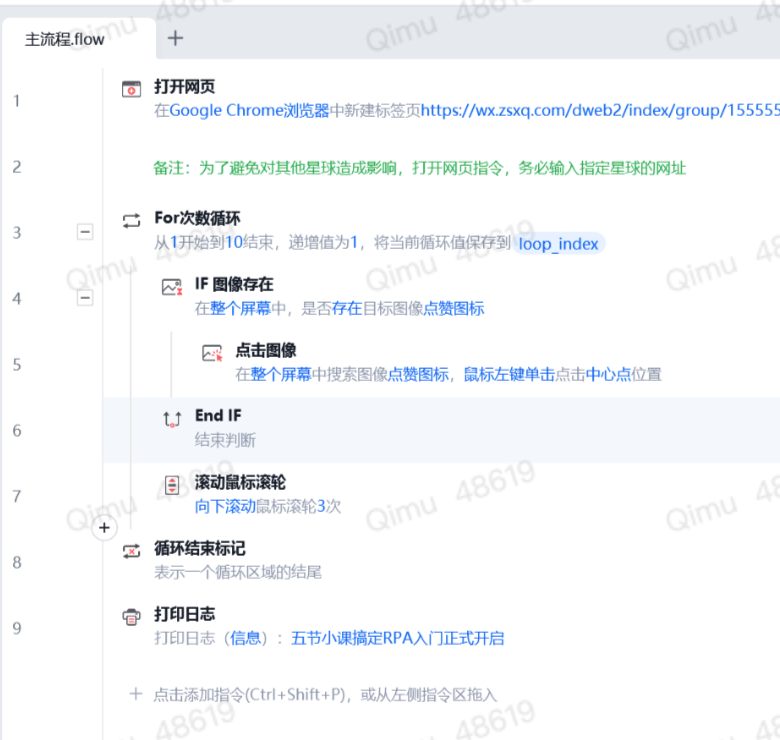Click the IF 图像存在 image icon
The height and width of the screenshot is (740, 780).
click(x=172, y=287)
